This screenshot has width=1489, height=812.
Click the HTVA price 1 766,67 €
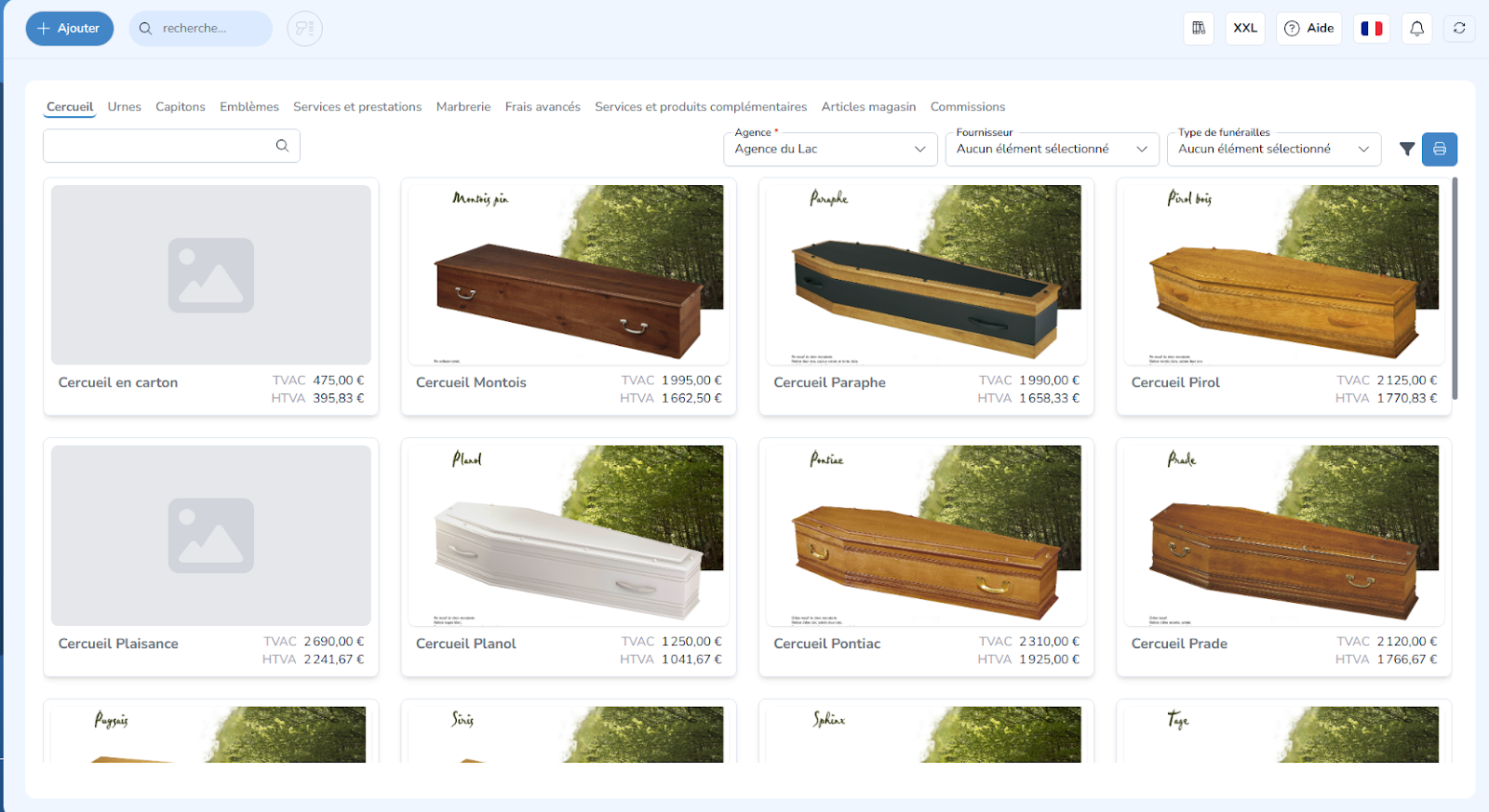click(1407, 659)
